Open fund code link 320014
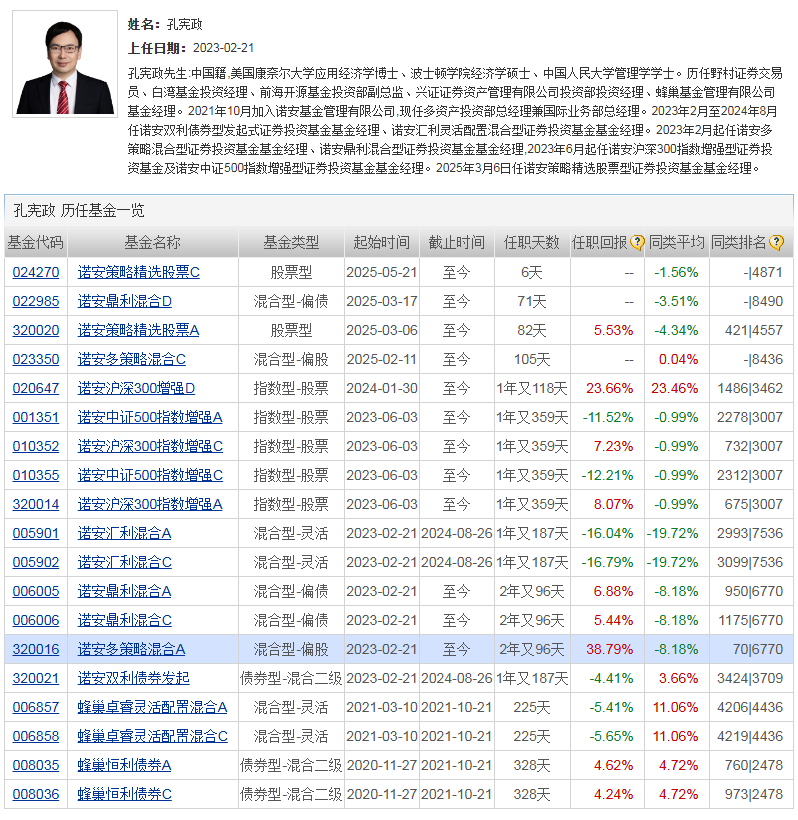This screenshot has height=820, width=798. (x=36, y=505)
